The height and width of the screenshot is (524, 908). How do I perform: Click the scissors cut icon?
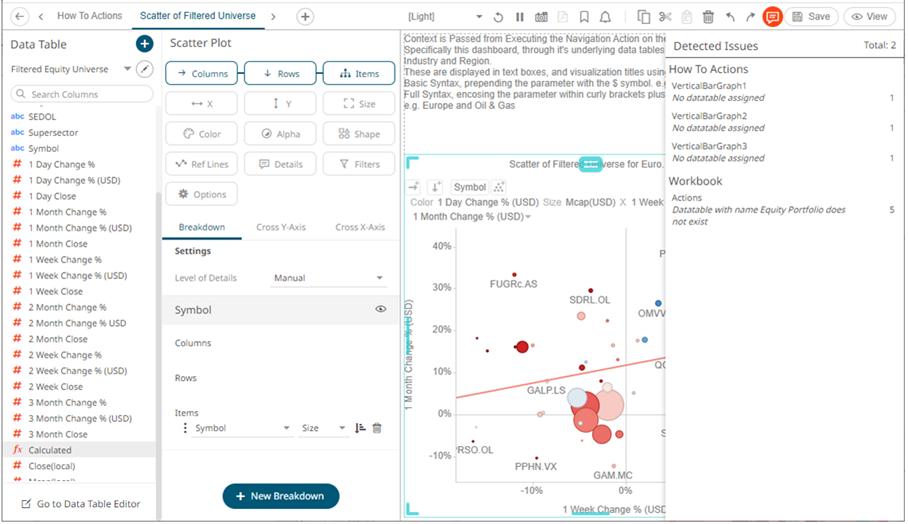(665, 17)
